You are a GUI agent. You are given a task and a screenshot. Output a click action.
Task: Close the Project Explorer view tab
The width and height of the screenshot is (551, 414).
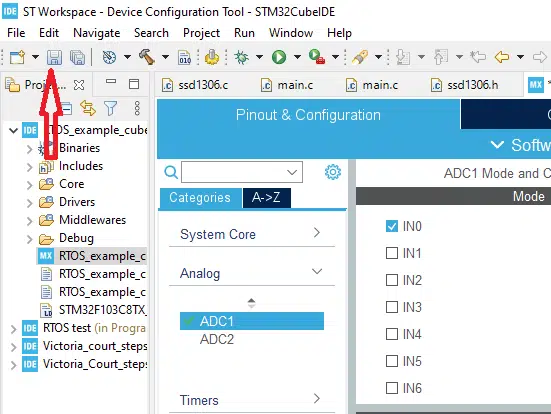(79, 85)
